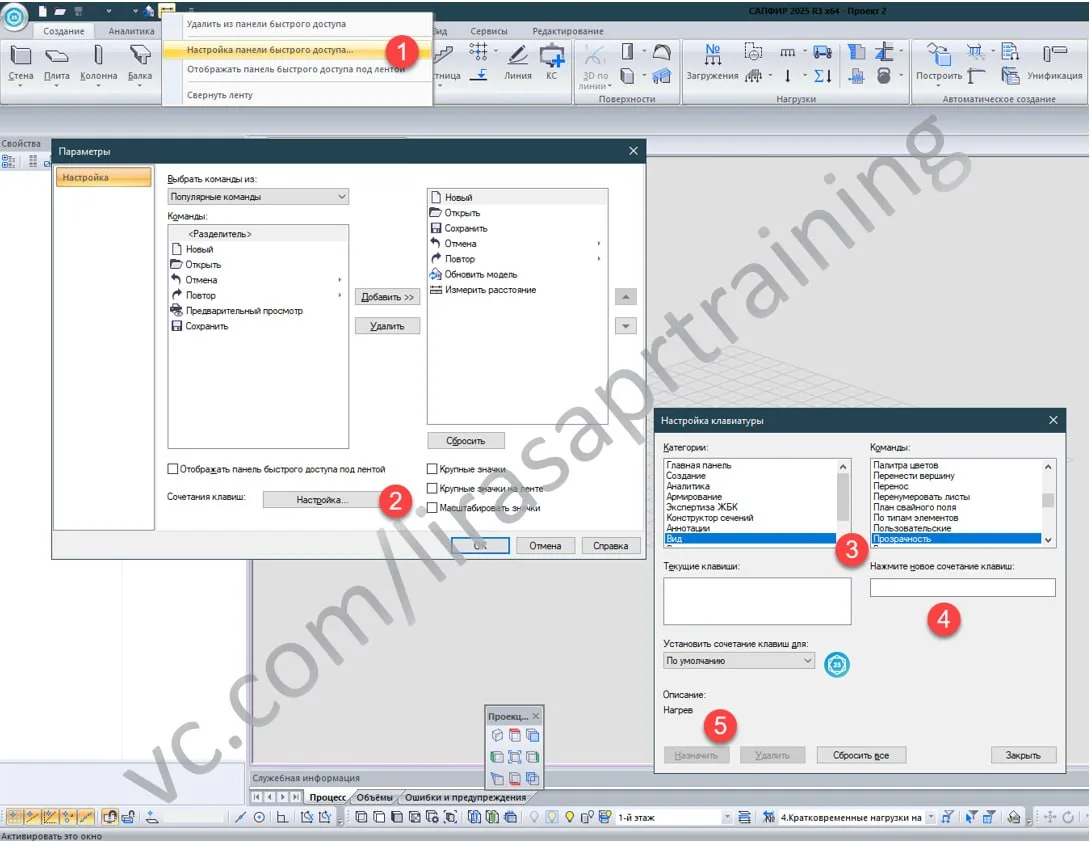Switch to the Аналитика ribbon tab
Image resolution: width=1091 pixels, height=843 pixels.
(132, 31)
